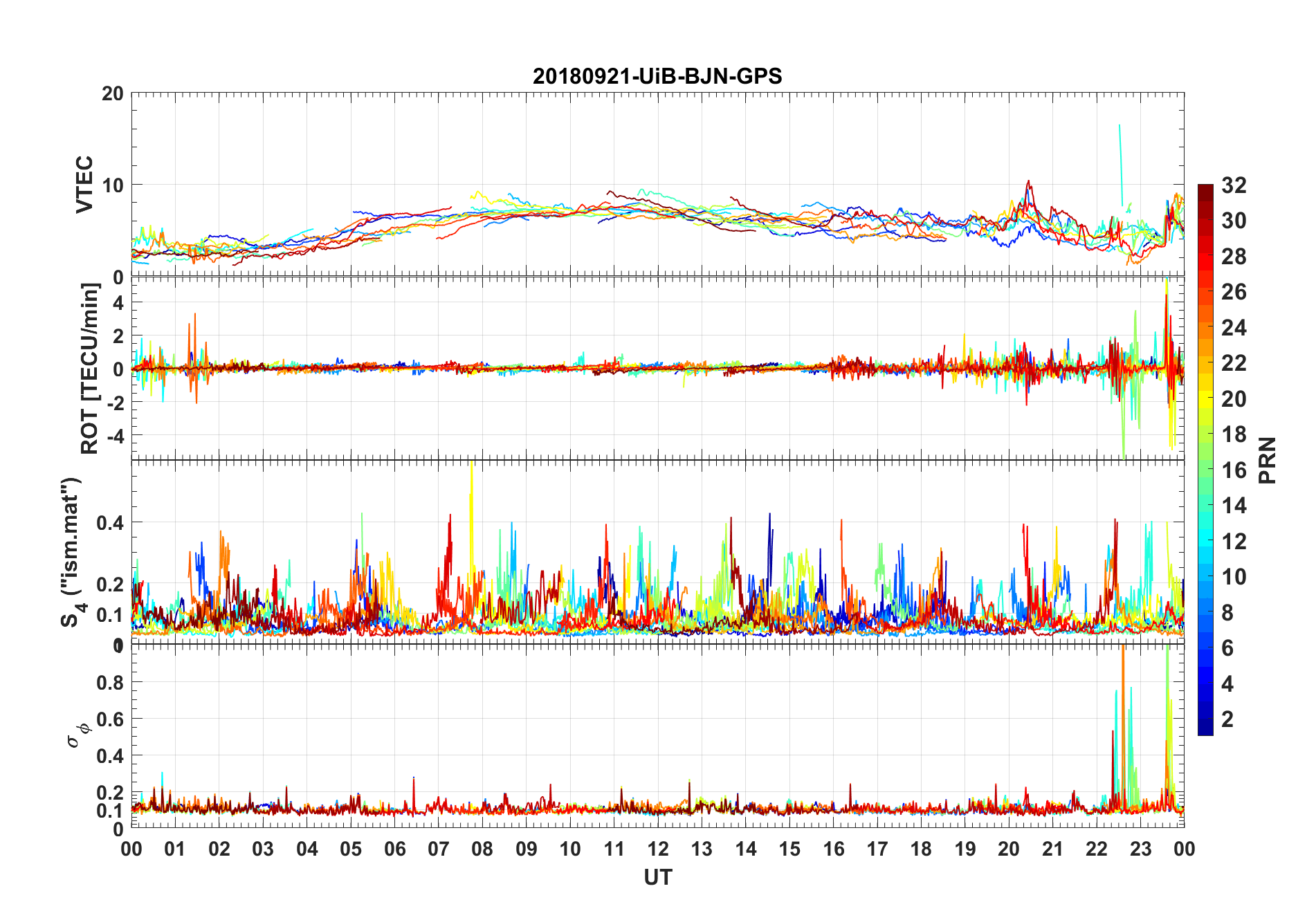Click the VTEC axis tick 10
Viewport: 1316px width, 920px height.
tap(112, 185)
